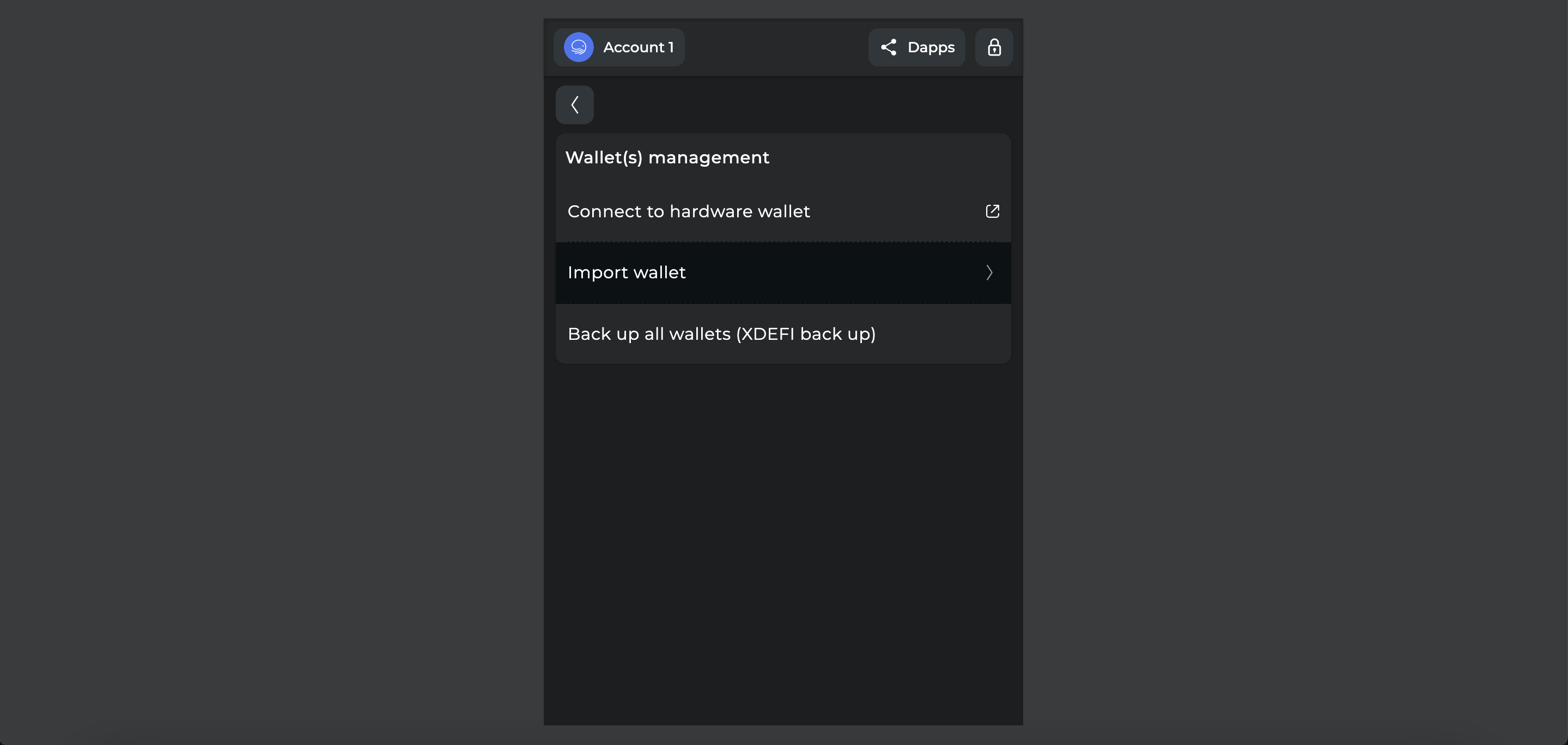
Task: Click the Wallet(s) management heading
Action: point(667,157)
